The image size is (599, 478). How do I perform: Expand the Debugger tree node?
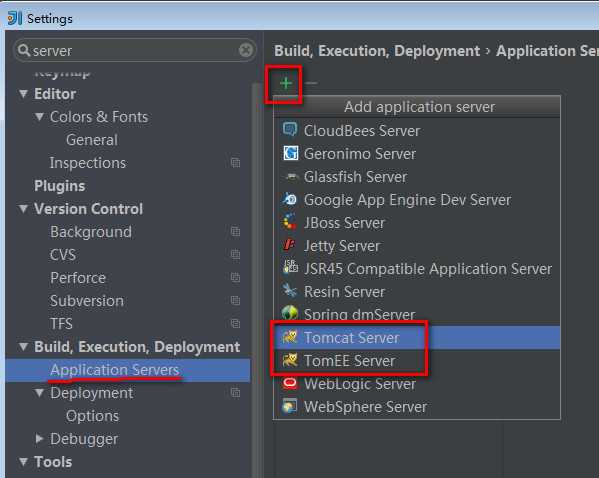click(x=39, y=438)
